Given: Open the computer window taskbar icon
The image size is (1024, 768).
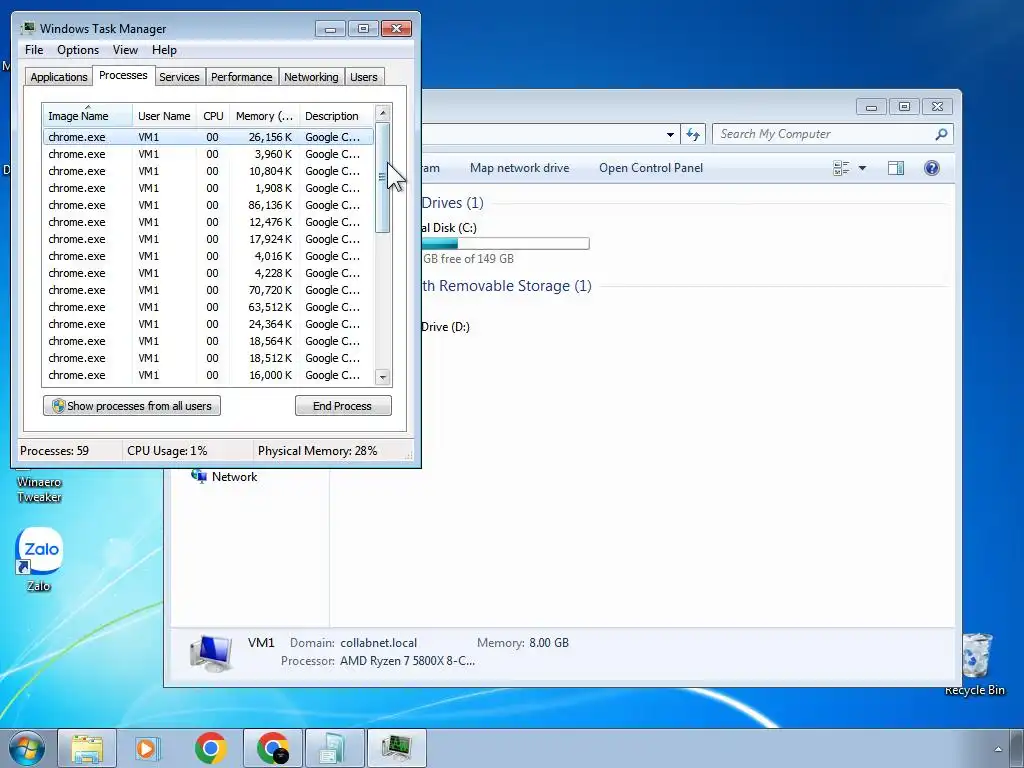Looking at the screenshot, I should pos(334,748).
